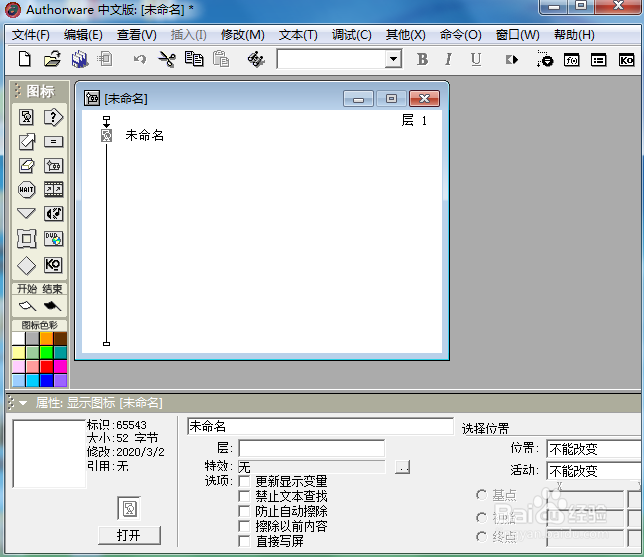Viewport: 644px width, 557px height.
Task: Enable 禁止文本查找 checkbox
Action: [x=244, y=496]
